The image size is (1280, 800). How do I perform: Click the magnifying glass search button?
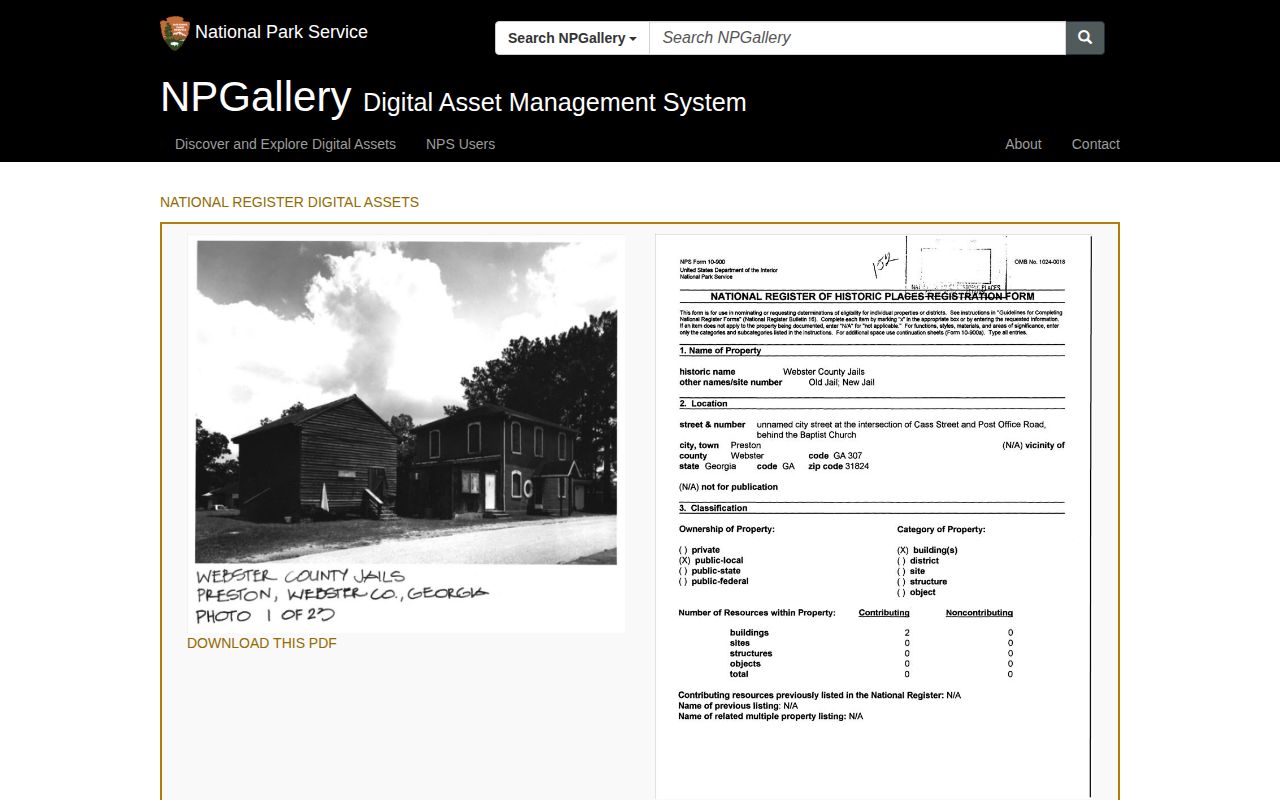click(x=1085, y=38)
